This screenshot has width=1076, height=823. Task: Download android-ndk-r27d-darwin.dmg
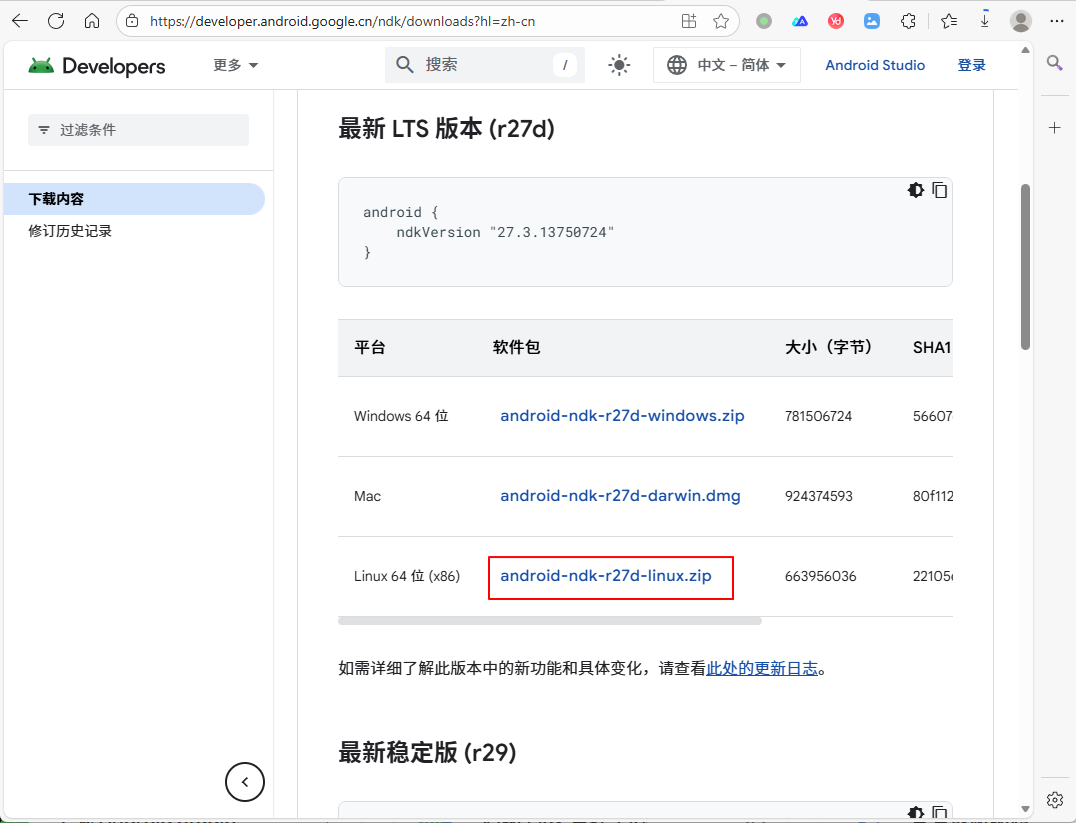point(620,496)
